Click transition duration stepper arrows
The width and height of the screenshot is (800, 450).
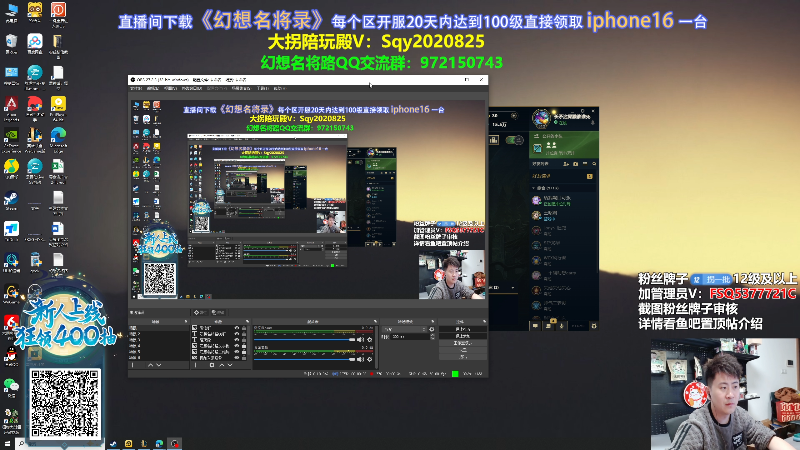433,337
